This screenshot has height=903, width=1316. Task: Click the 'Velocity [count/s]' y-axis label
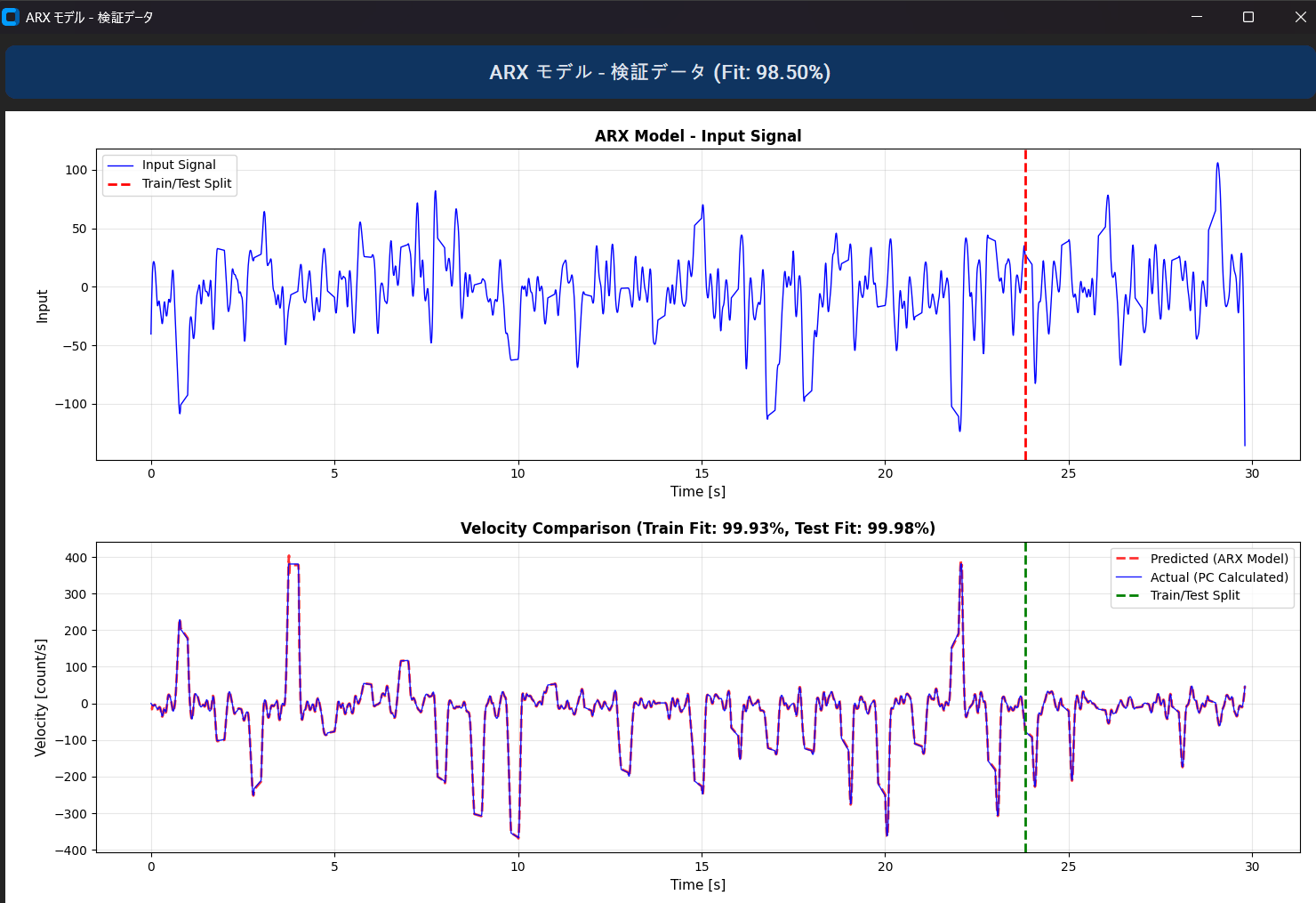coord(40,697)
